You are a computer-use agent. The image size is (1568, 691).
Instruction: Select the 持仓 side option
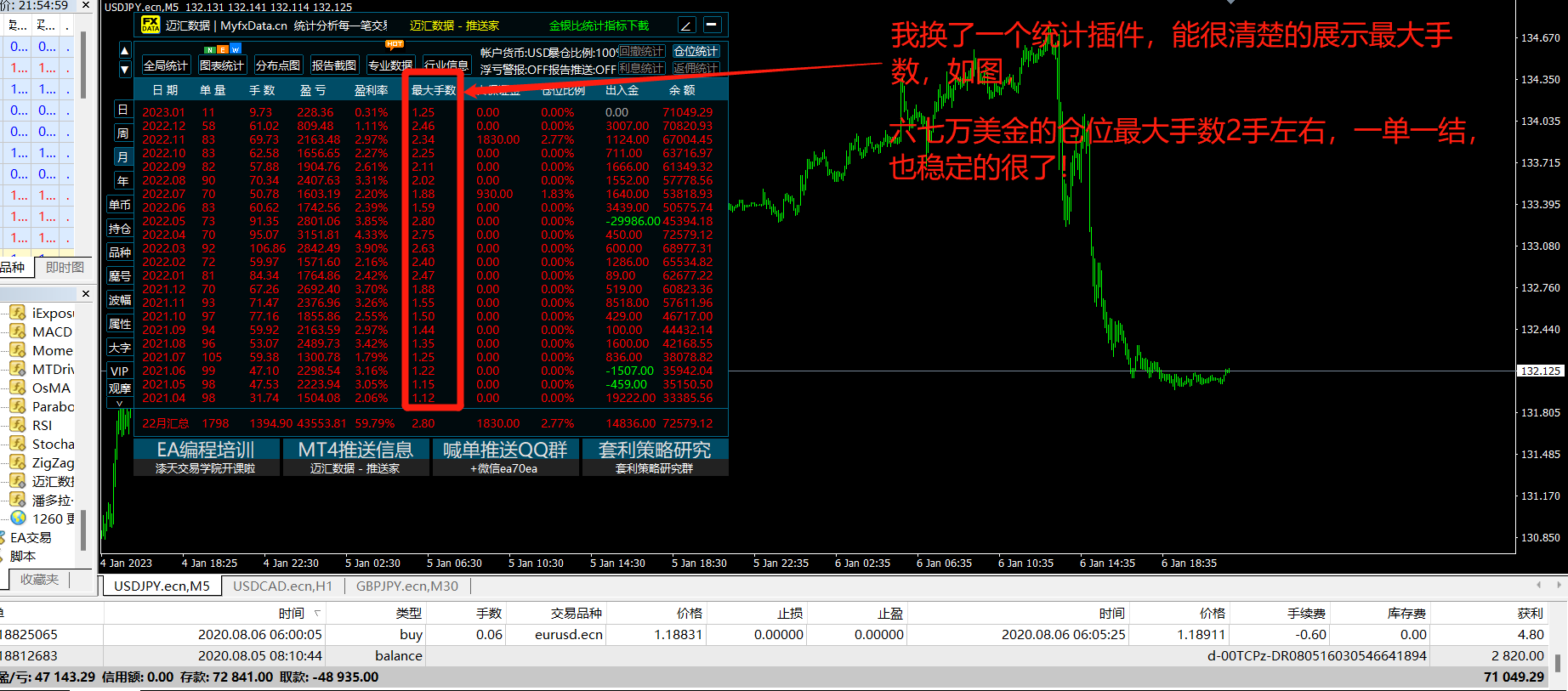[x=120, y=229]
